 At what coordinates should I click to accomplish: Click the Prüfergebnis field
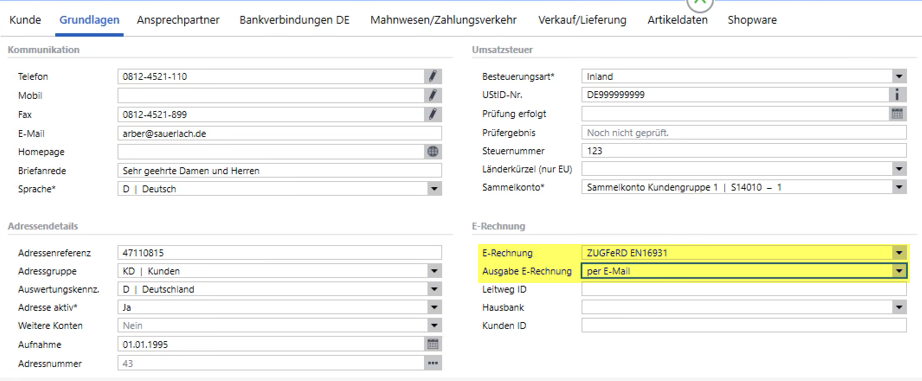(x=744, y=132)
